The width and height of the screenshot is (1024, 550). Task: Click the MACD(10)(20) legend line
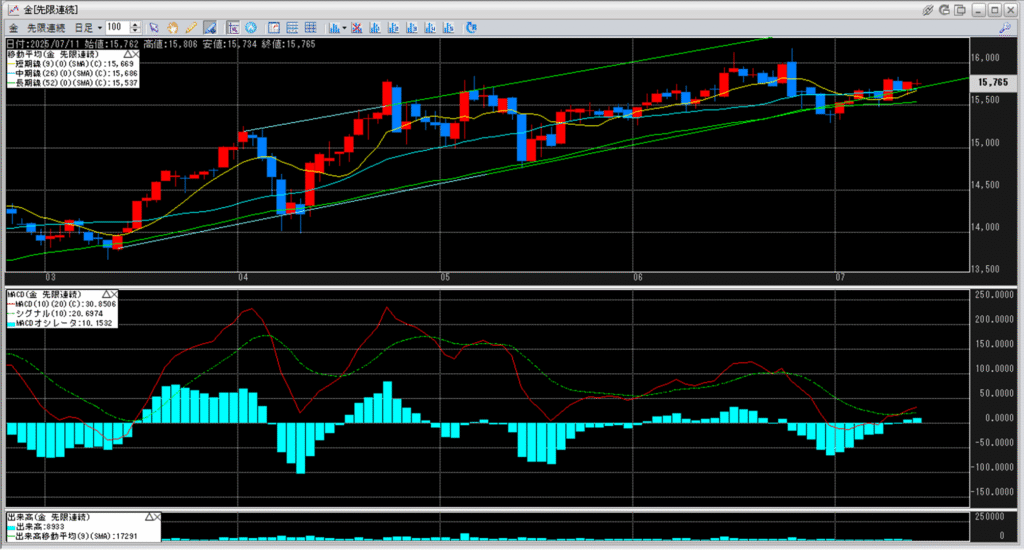coord(61,304)
